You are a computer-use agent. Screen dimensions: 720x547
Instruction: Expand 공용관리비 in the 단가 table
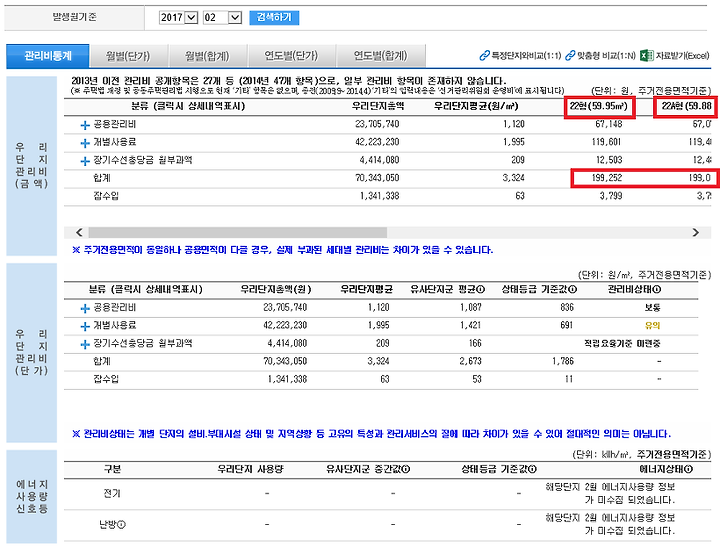click(85, 308)
